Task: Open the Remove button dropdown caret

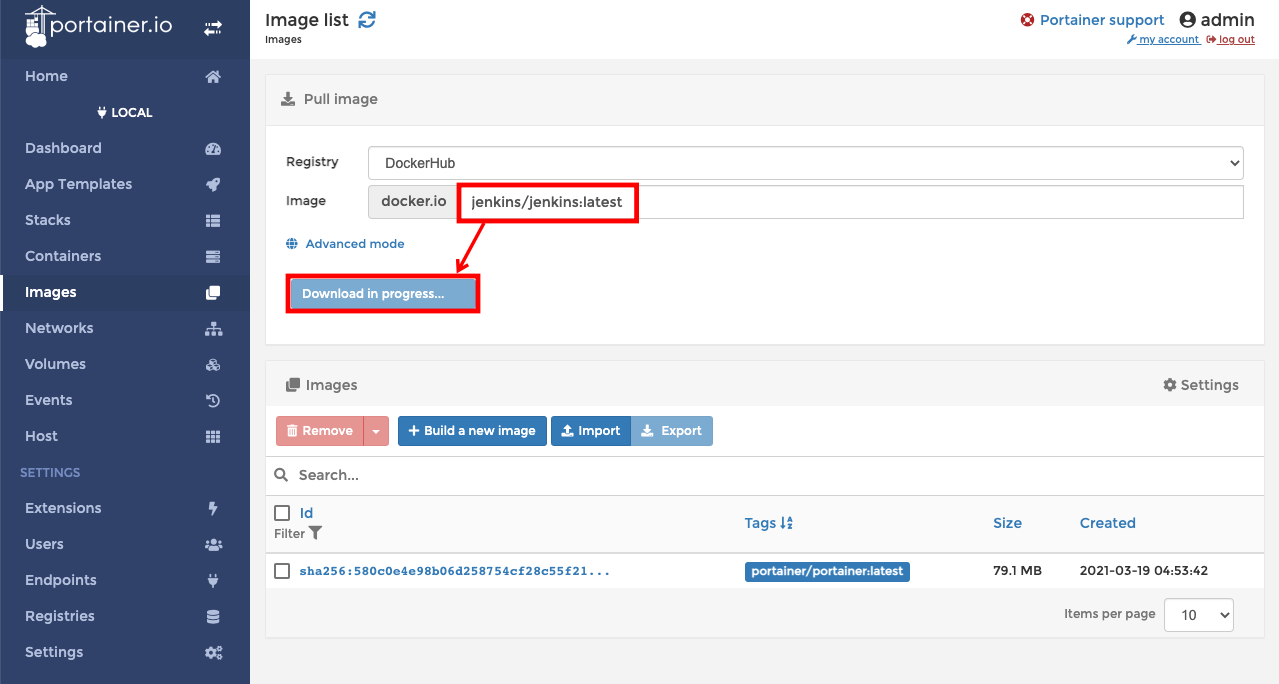Action: point(376,431)
